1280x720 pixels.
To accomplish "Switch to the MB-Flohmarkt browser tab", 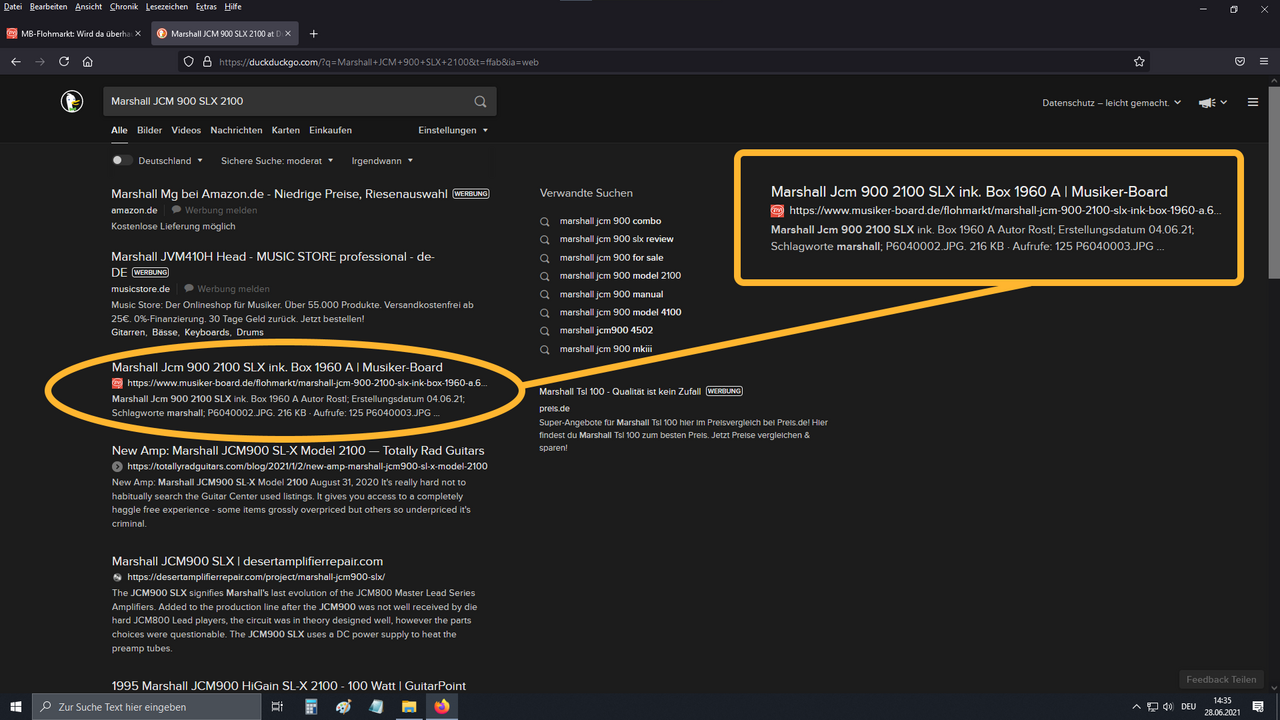I will click(74, 33).
